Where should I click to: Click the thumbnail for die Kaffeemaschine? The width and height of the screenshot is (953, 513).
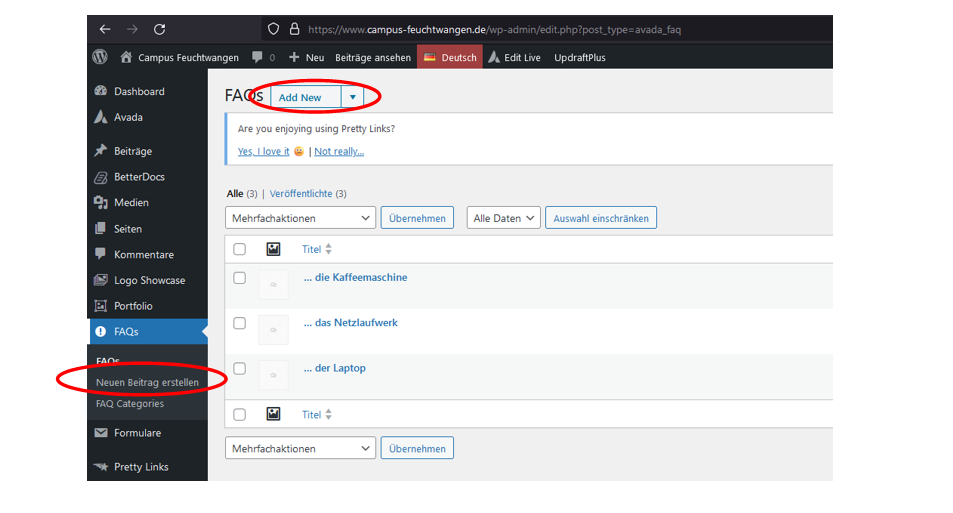tap(274, 284)
